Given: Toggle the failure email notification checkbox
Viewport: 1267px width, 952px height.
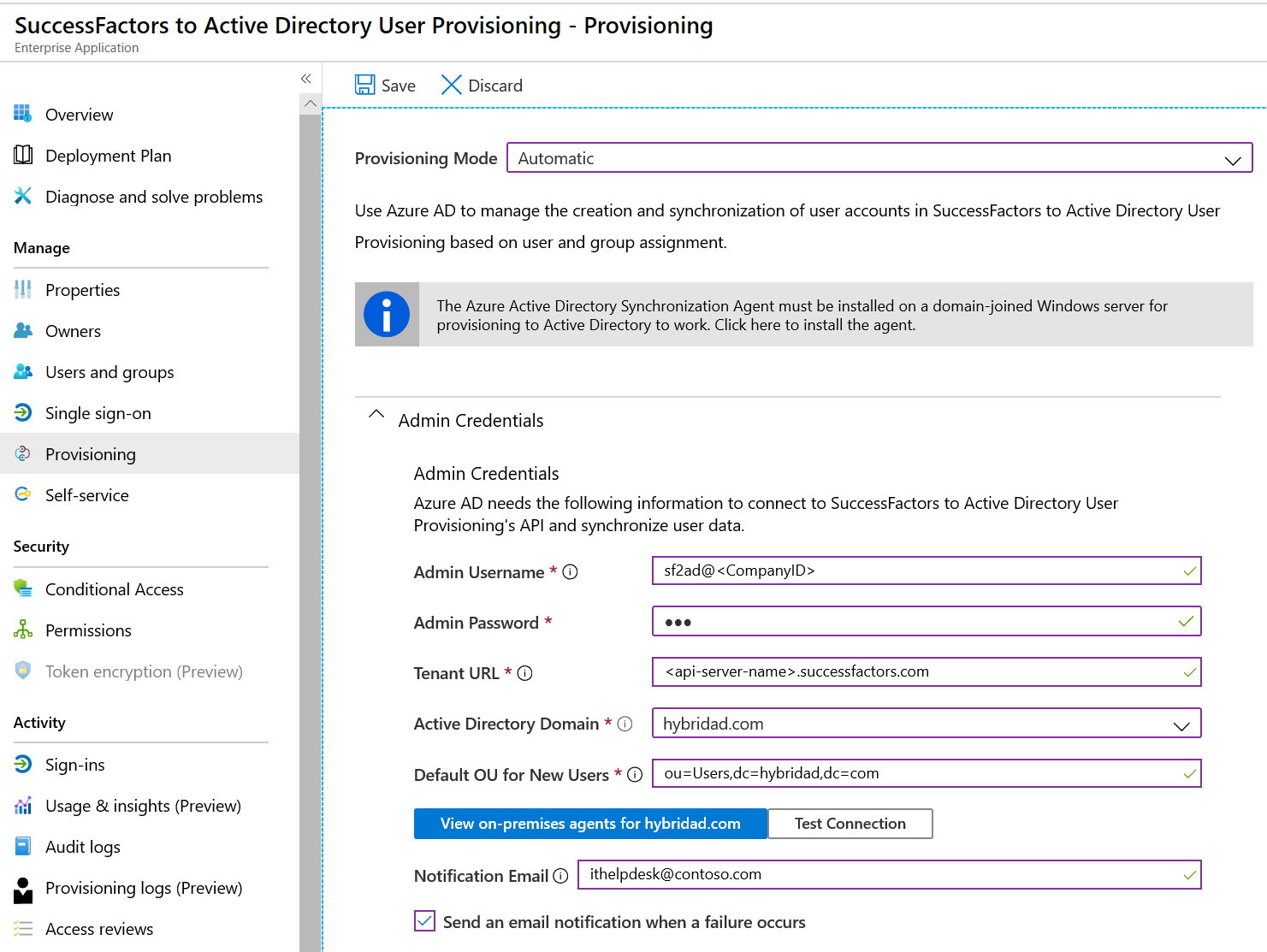Looking at the screenshot, I should click(424, 921).
